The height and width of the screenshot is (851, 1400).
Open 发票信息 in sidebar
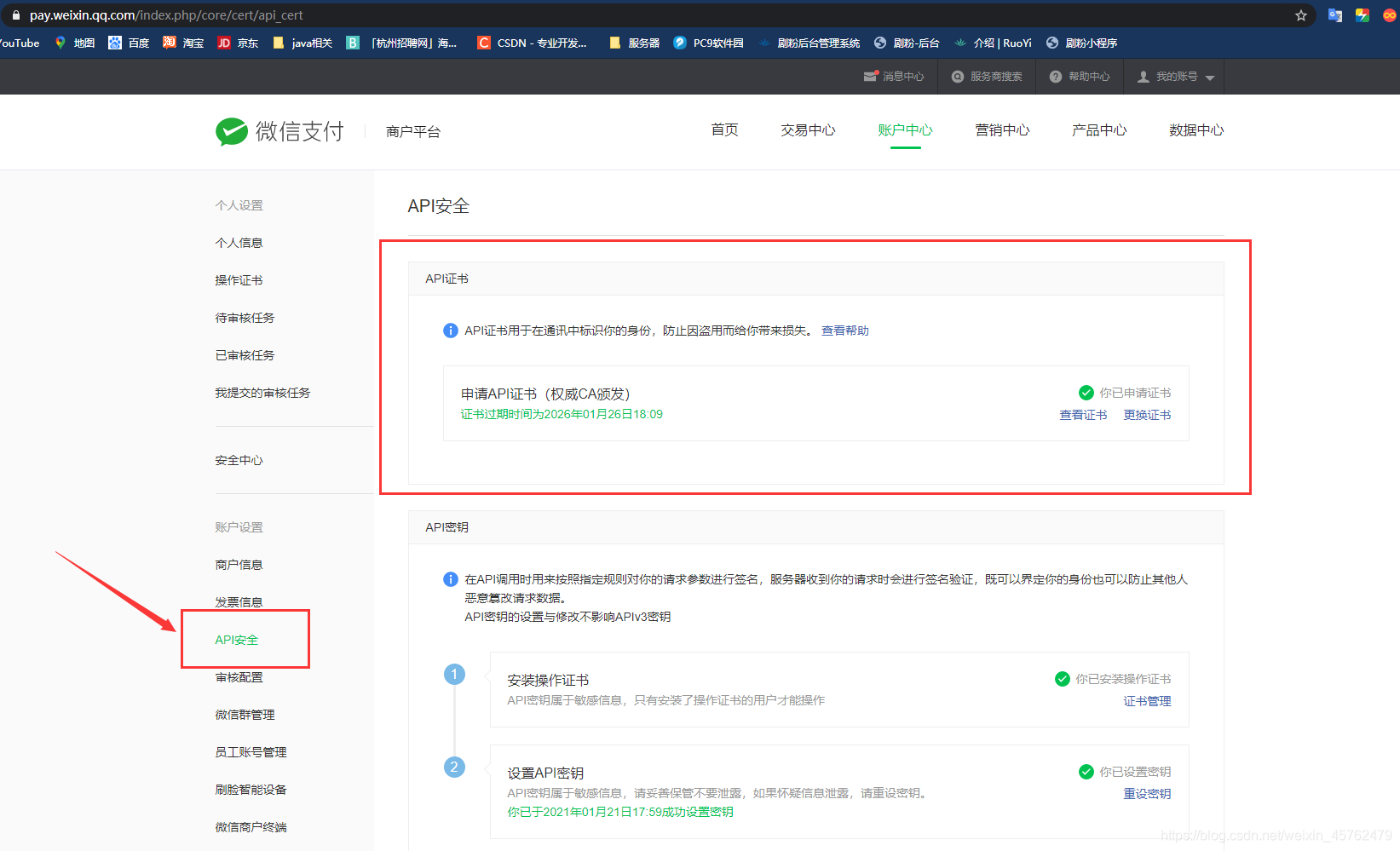(239, 602)
